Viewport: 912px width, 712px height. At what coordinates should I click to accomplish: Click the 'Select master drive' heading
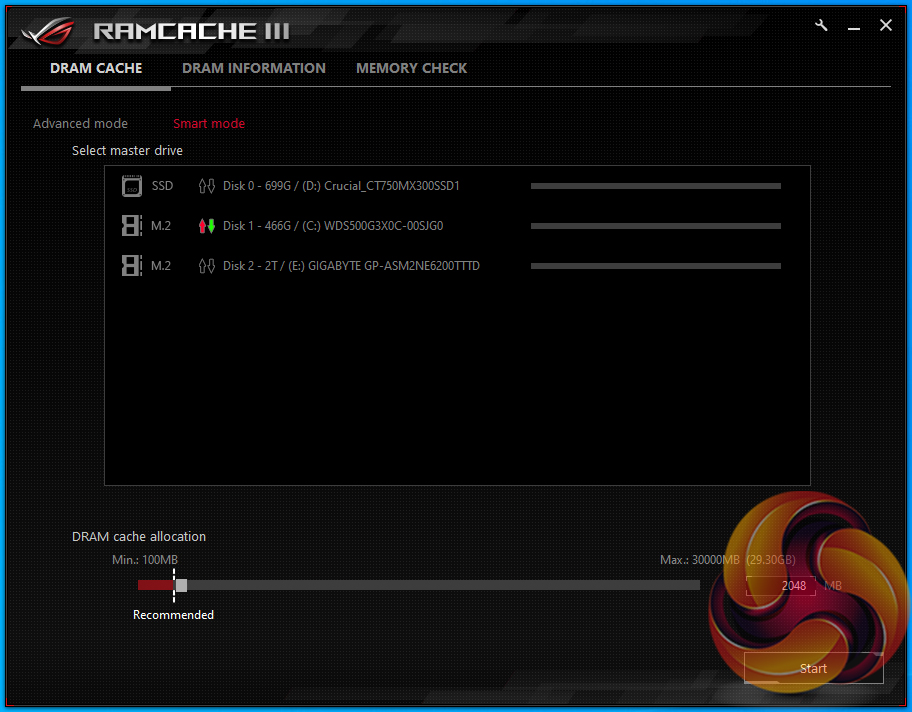[x=127, y=151]
